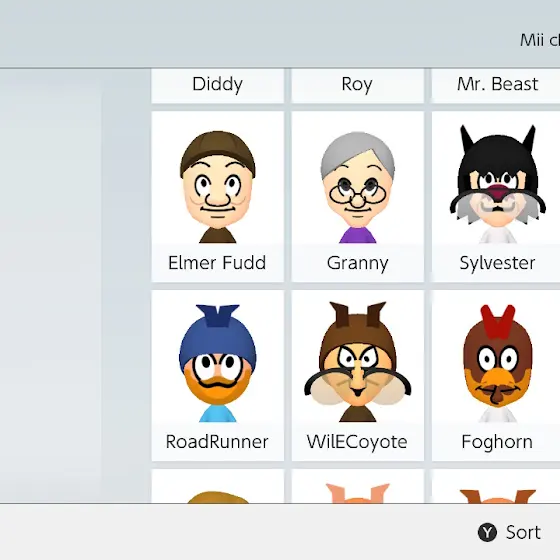
Task: Select the Elmer Fudd Mii avatar
Action: 218,186
